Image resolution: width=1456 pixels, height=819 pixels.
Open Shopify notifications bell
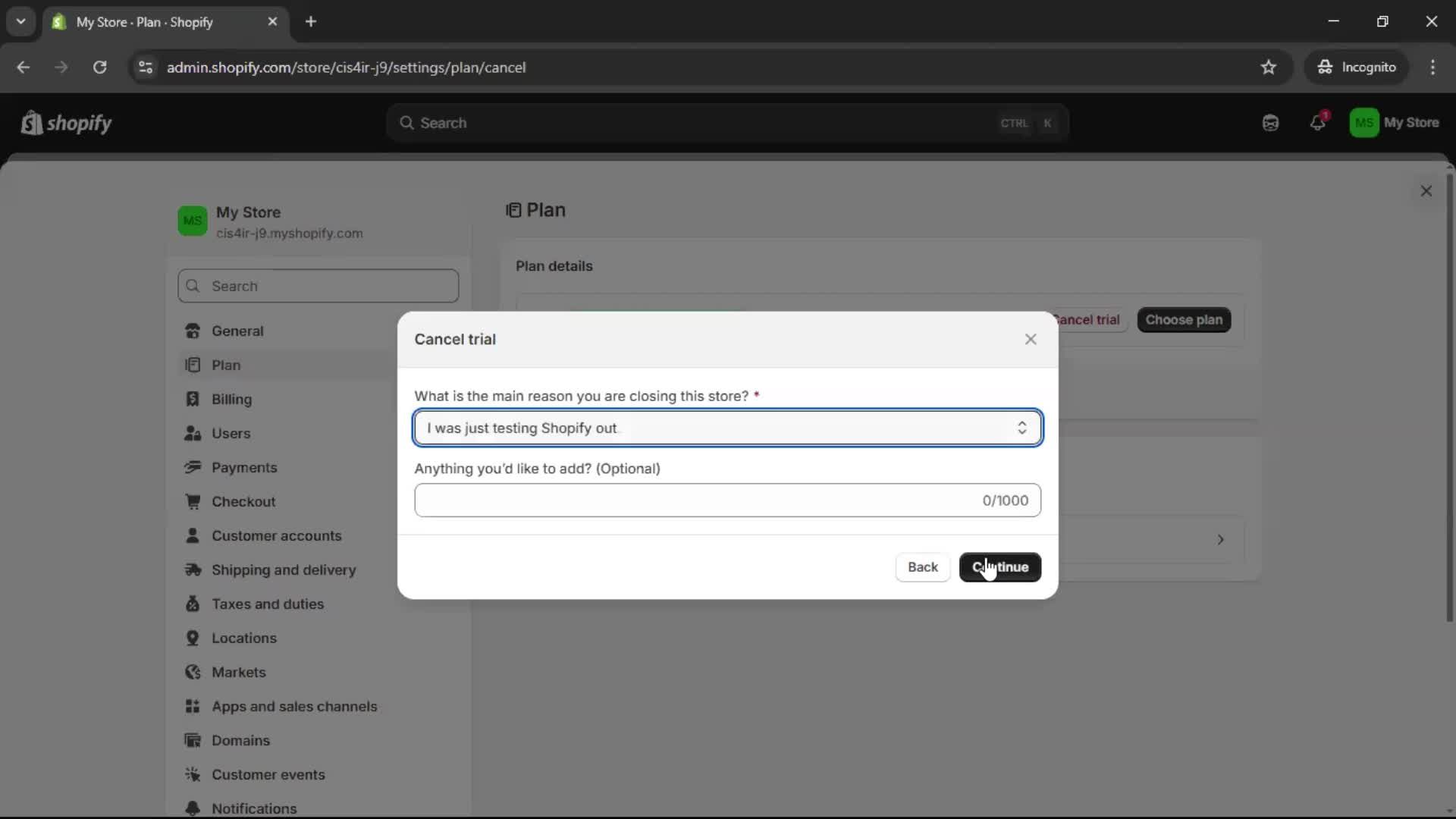(x=1317, y=122)
